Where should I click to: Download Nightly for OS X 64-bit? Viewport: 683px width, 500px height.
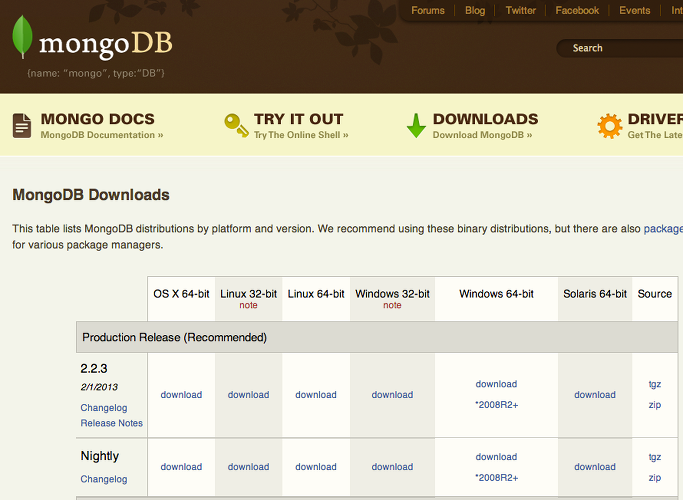pos(181,467)
